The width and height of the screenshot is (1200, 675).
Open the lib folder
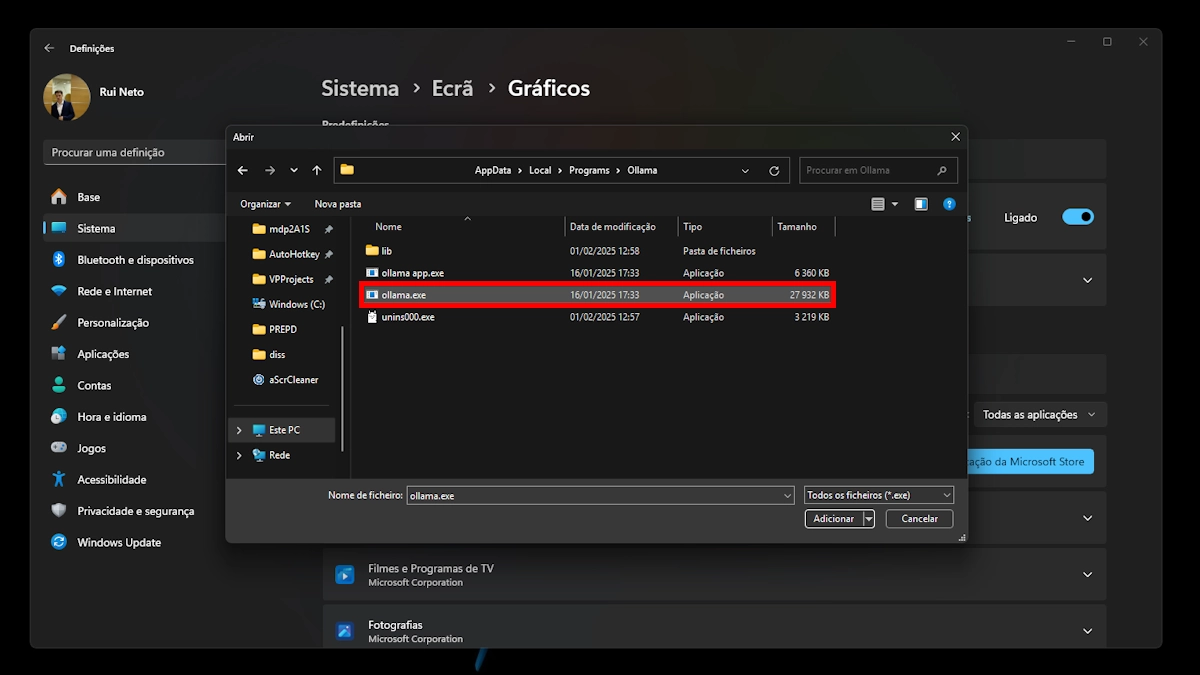tap(386, 251)
